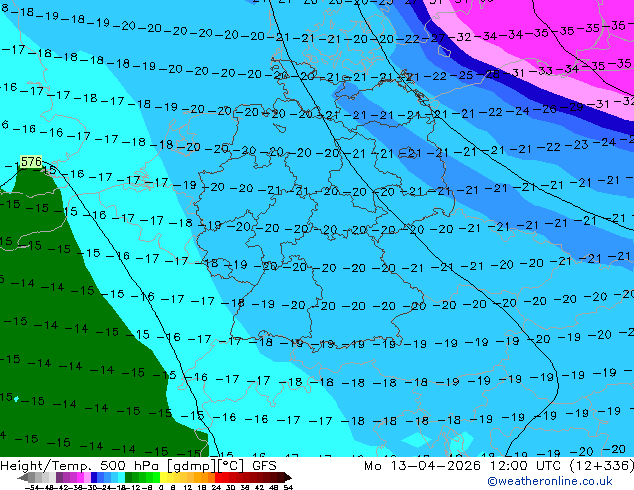Viewport: 634px width, 490px height.
Task: Open the weatheronline.co.uk copyright link
Action: [550, 481]
